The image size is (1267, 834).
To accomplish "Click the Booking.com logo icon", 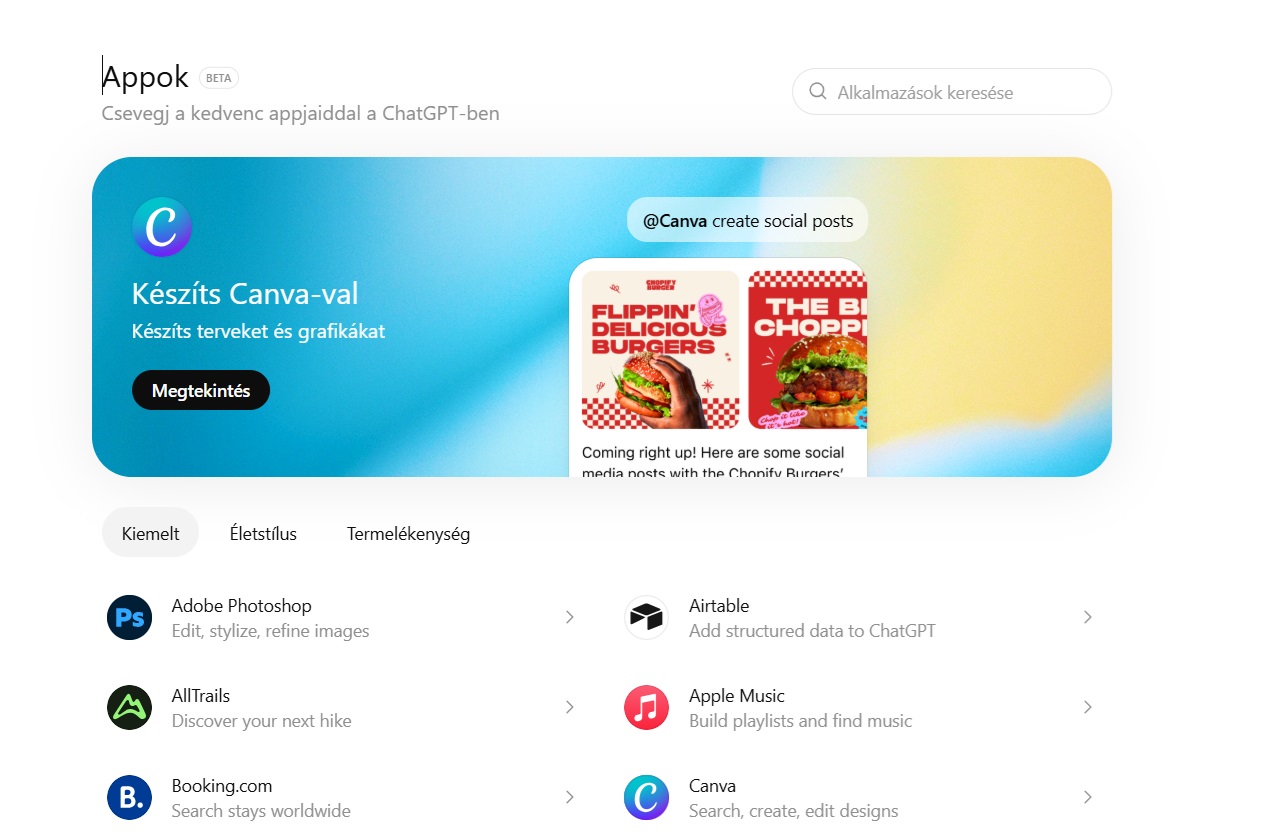I will coord(129,797).
